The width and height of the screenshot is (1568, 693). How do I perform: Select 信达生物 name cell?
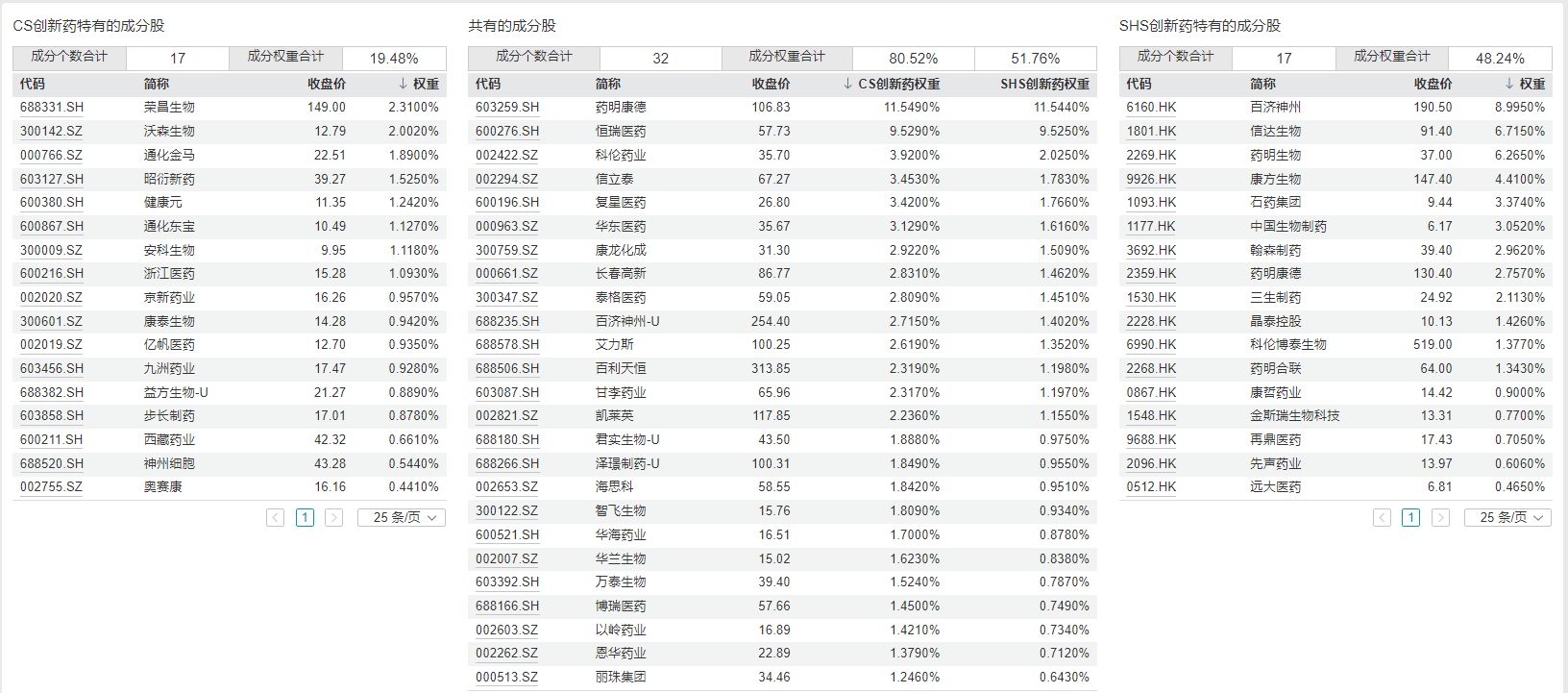(x=1276, y=131)
